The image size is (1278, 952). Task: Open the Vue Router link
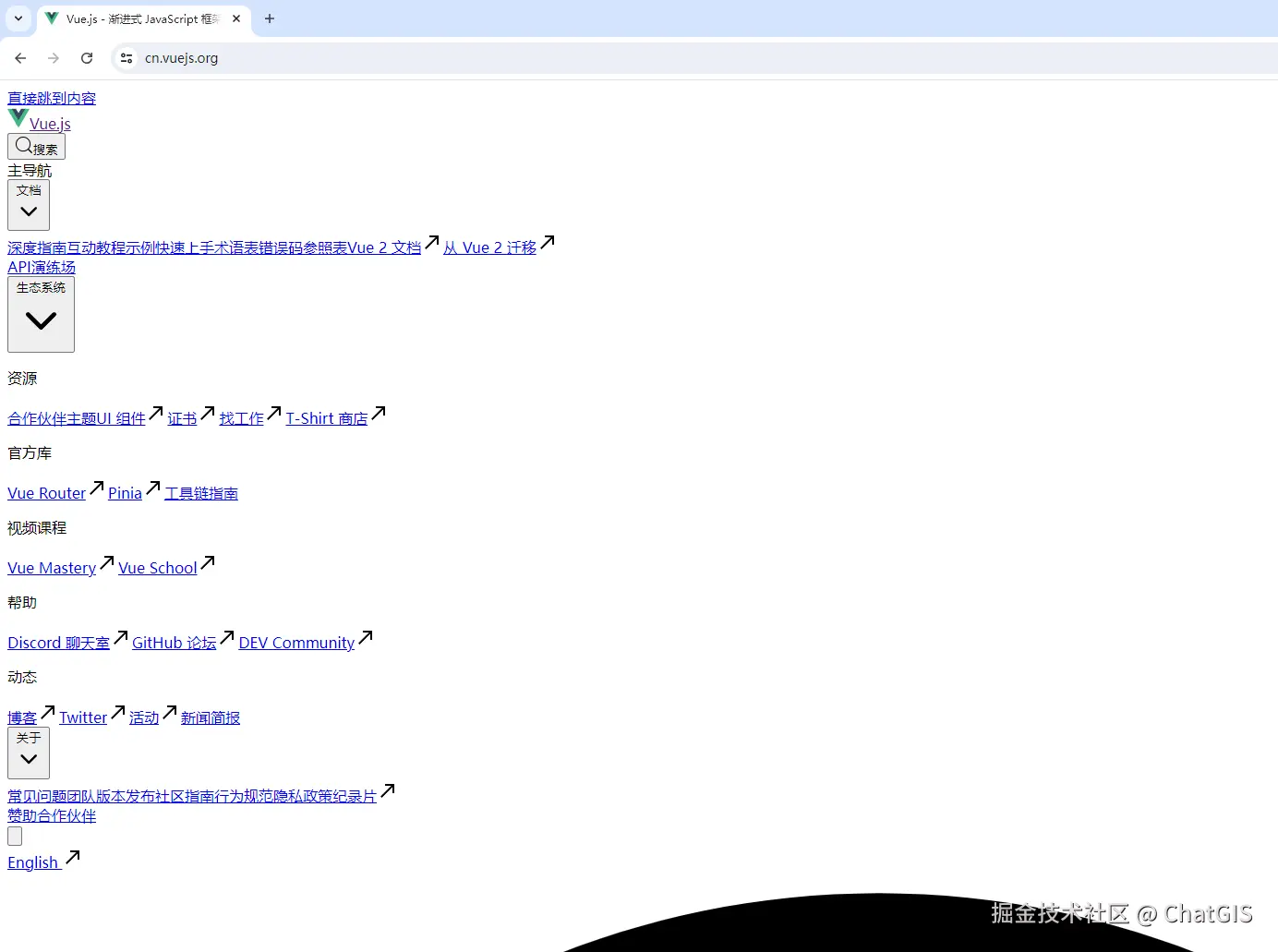click(x=46, y=494)
